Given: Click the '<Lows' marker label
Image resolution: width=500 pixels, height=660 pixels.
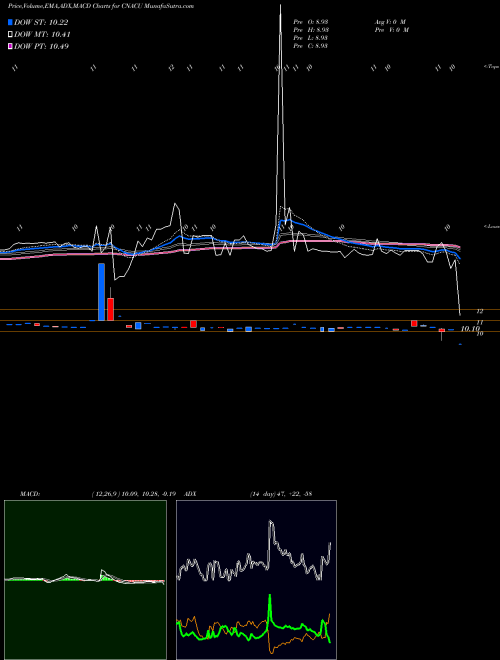Looking at the screenshot, I should 491,226.
